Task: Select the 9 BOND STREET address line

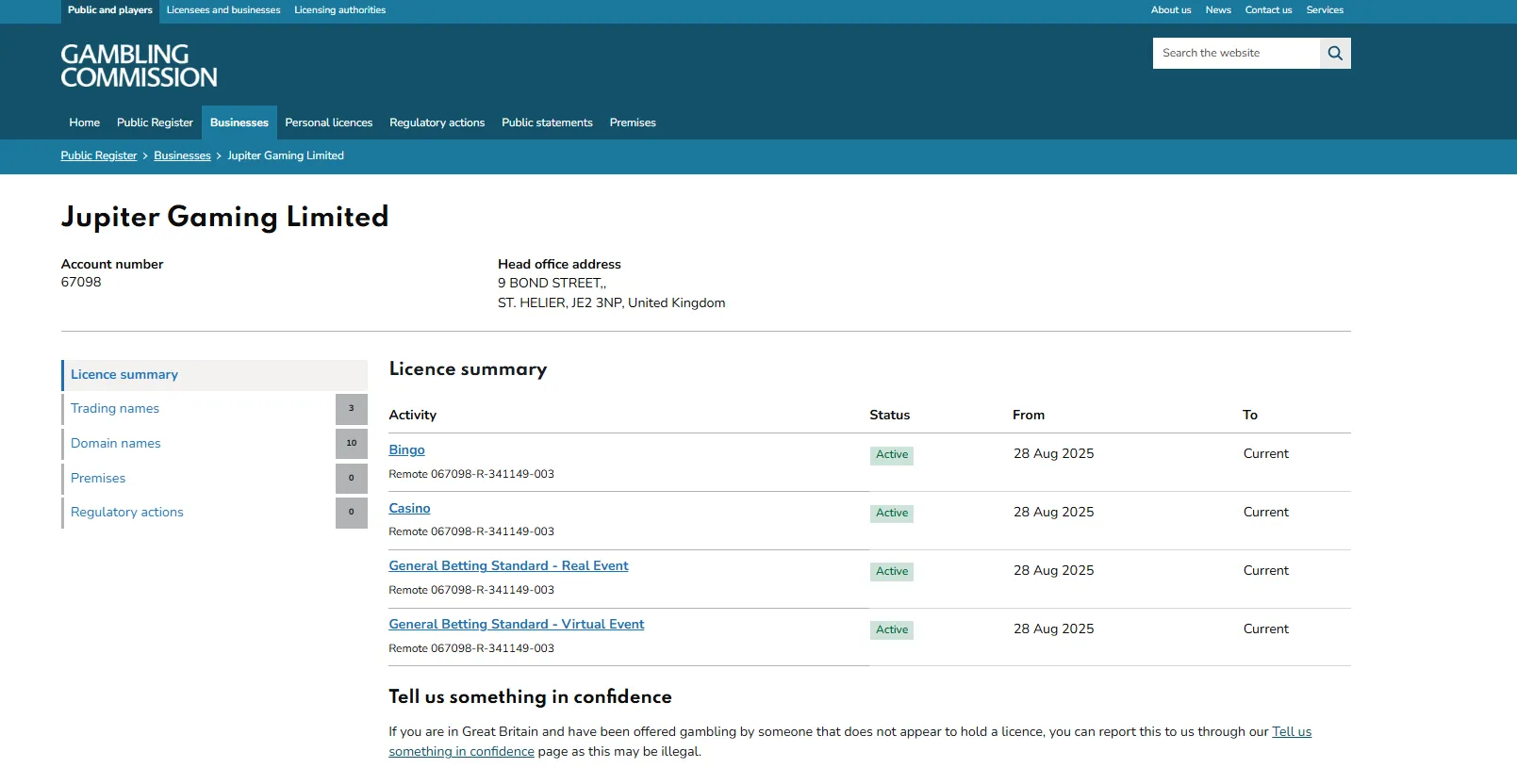Action: pos(552,284)
